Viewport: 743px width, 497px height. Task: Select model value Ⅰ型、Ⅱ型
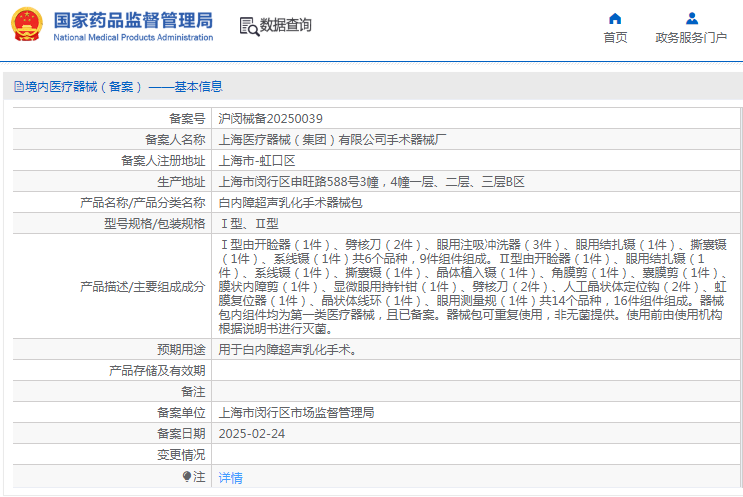coord(249,224)
